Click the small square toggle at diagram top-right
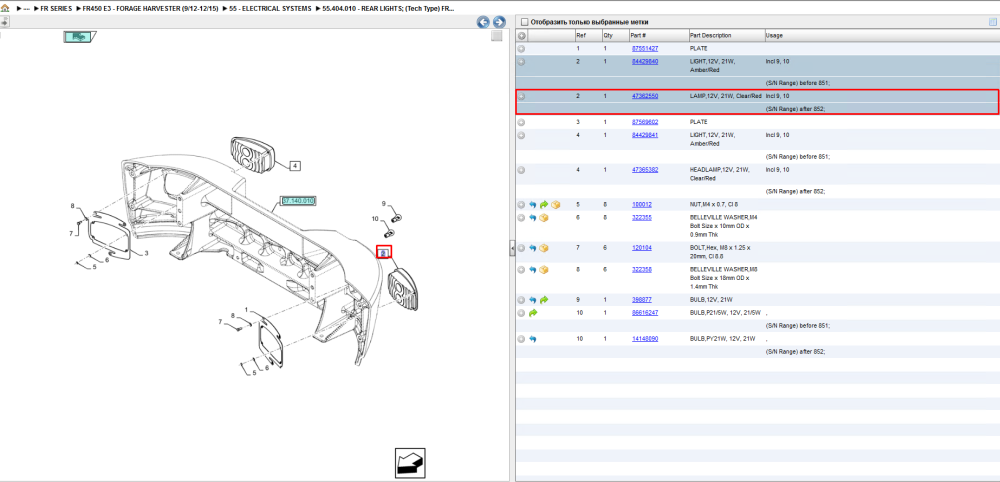 click(497, 36)
